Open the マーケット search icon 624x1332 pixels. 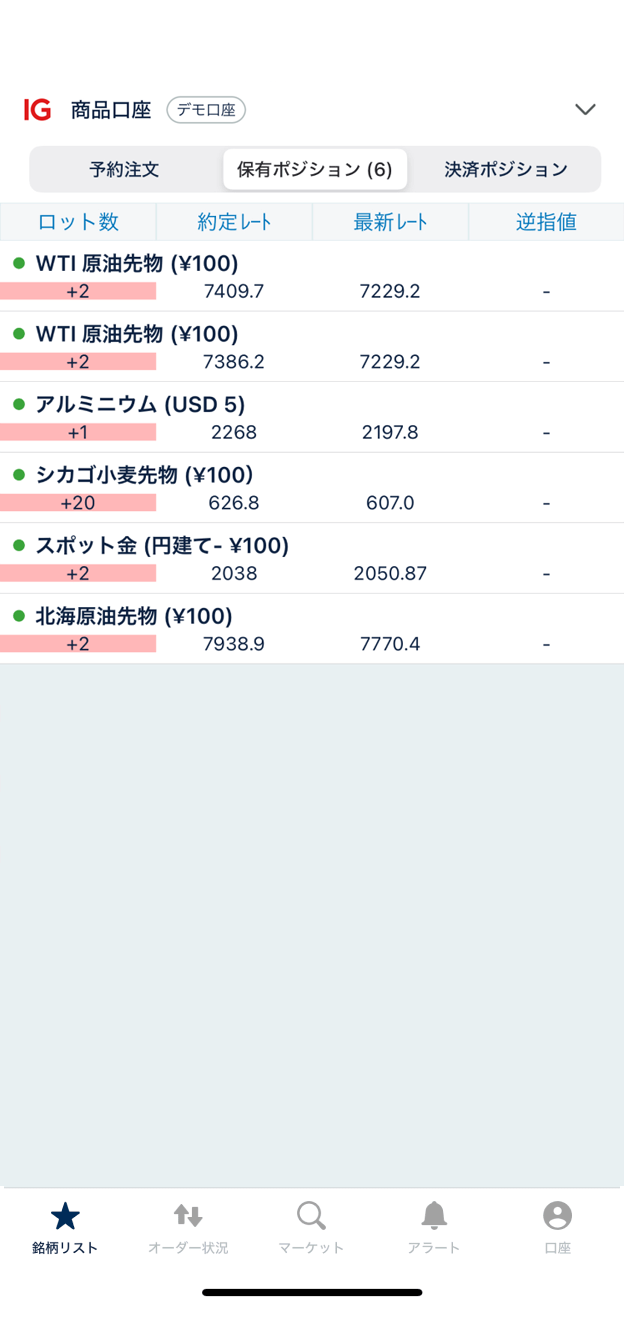pyautogui.click(x=311, y=1216)
